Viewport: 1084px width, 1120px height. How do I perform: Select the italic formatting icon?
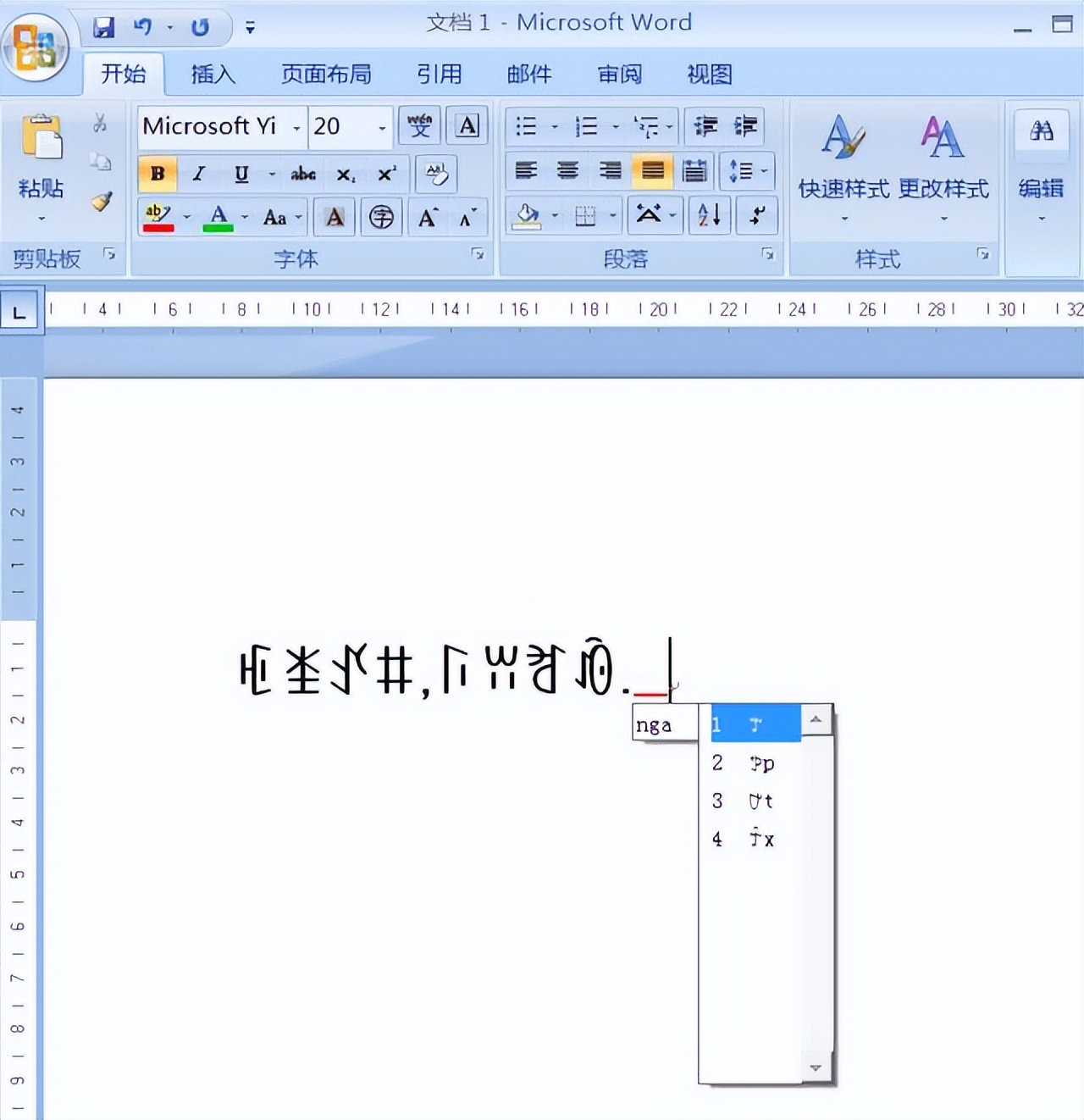tap(198, 174)
